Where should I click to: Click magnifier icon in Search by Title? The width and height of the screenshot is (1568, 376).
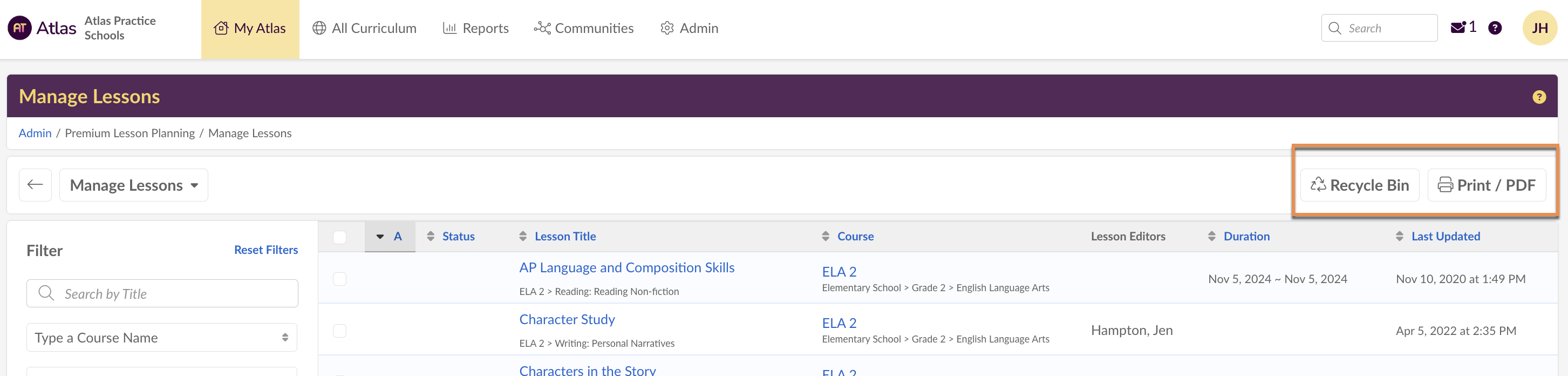[x=46, y=293]
